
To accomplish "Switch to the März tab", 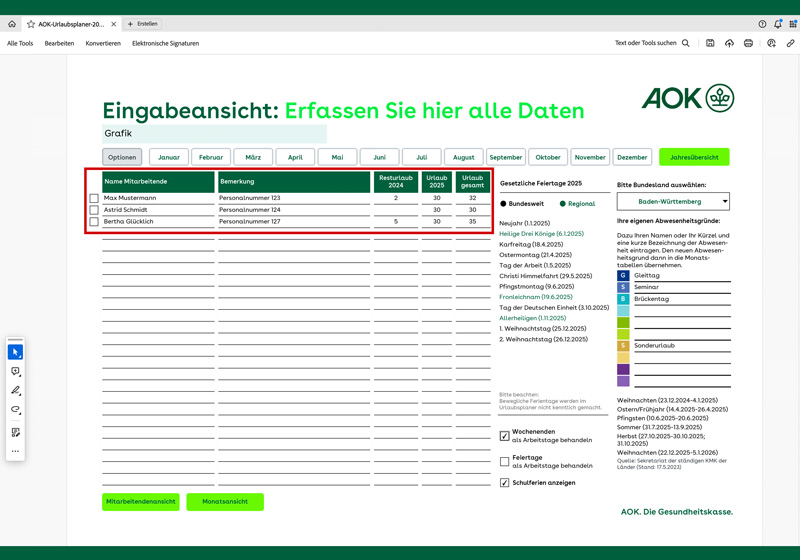I will (253, 157).
